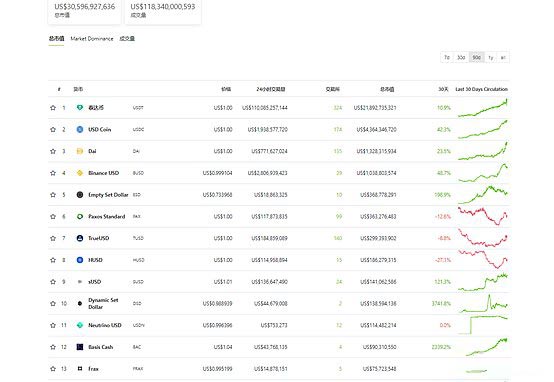Star the Neutrino USD row
The height and width of the screenshot is (382, 554).
53,325
